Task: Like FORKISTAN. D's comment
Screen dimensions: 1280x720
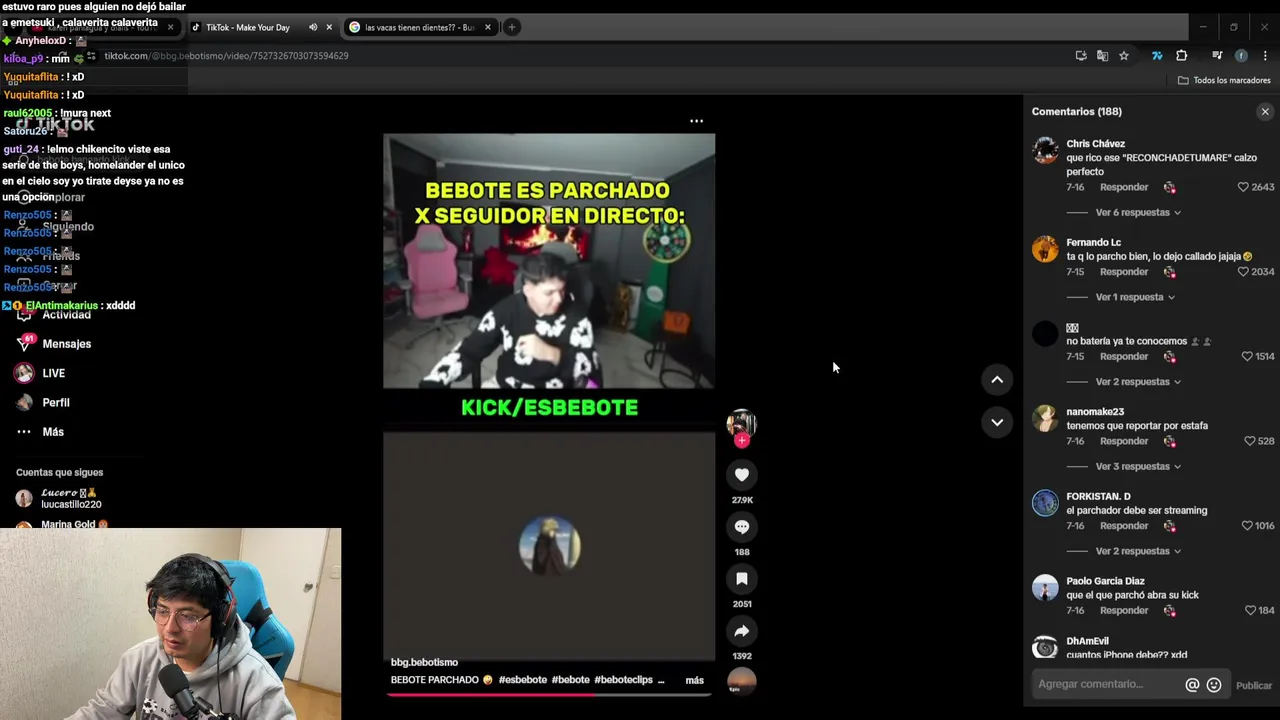Action: [x=1246, y=526]
